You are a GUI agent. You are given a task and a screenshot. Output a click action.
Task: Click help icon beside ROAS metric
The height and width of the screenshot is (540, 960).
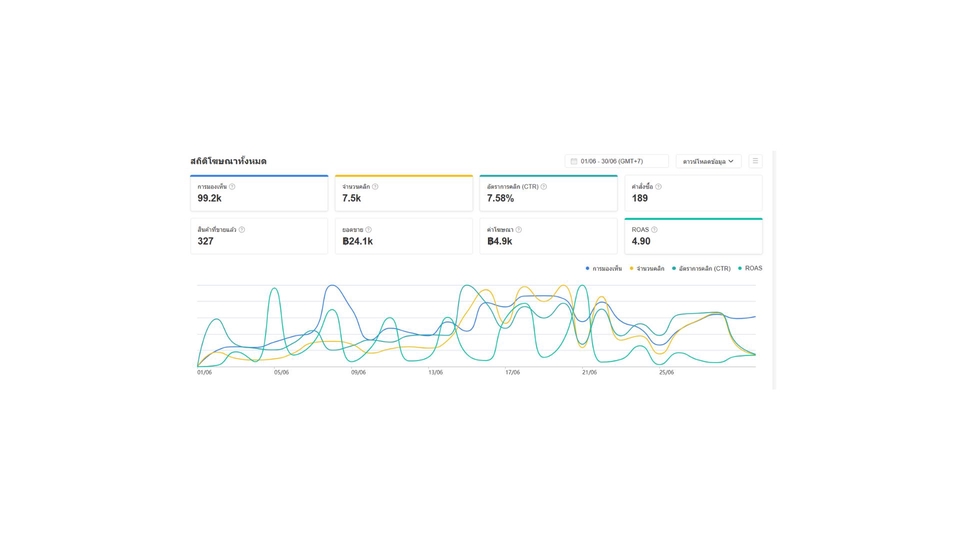pos(655,230)
